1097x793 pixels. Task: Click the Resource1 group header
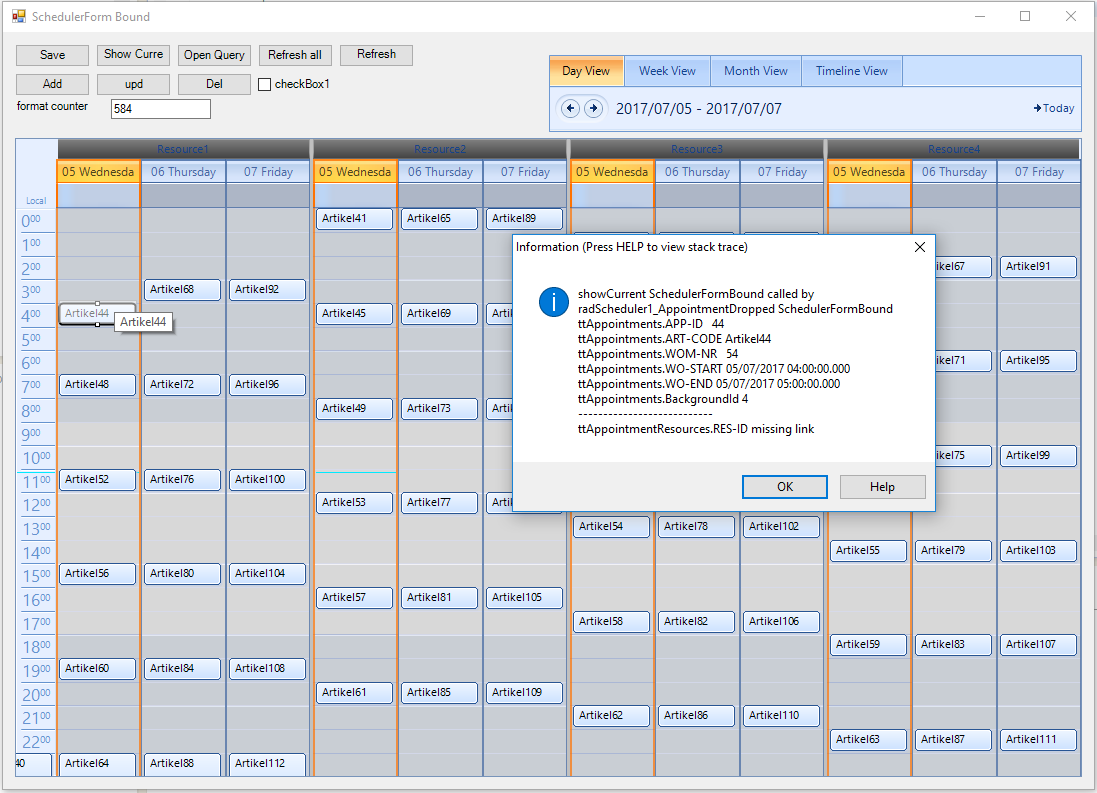click(183, 149)
